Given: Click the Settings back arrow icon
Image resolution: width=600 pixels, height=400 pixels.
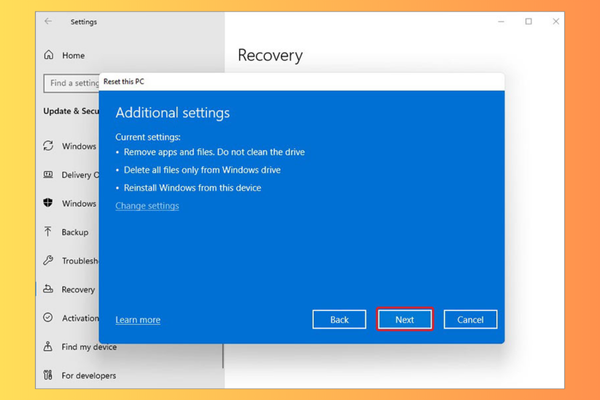Looking at the screenshot, I should (x=48, y=21).
